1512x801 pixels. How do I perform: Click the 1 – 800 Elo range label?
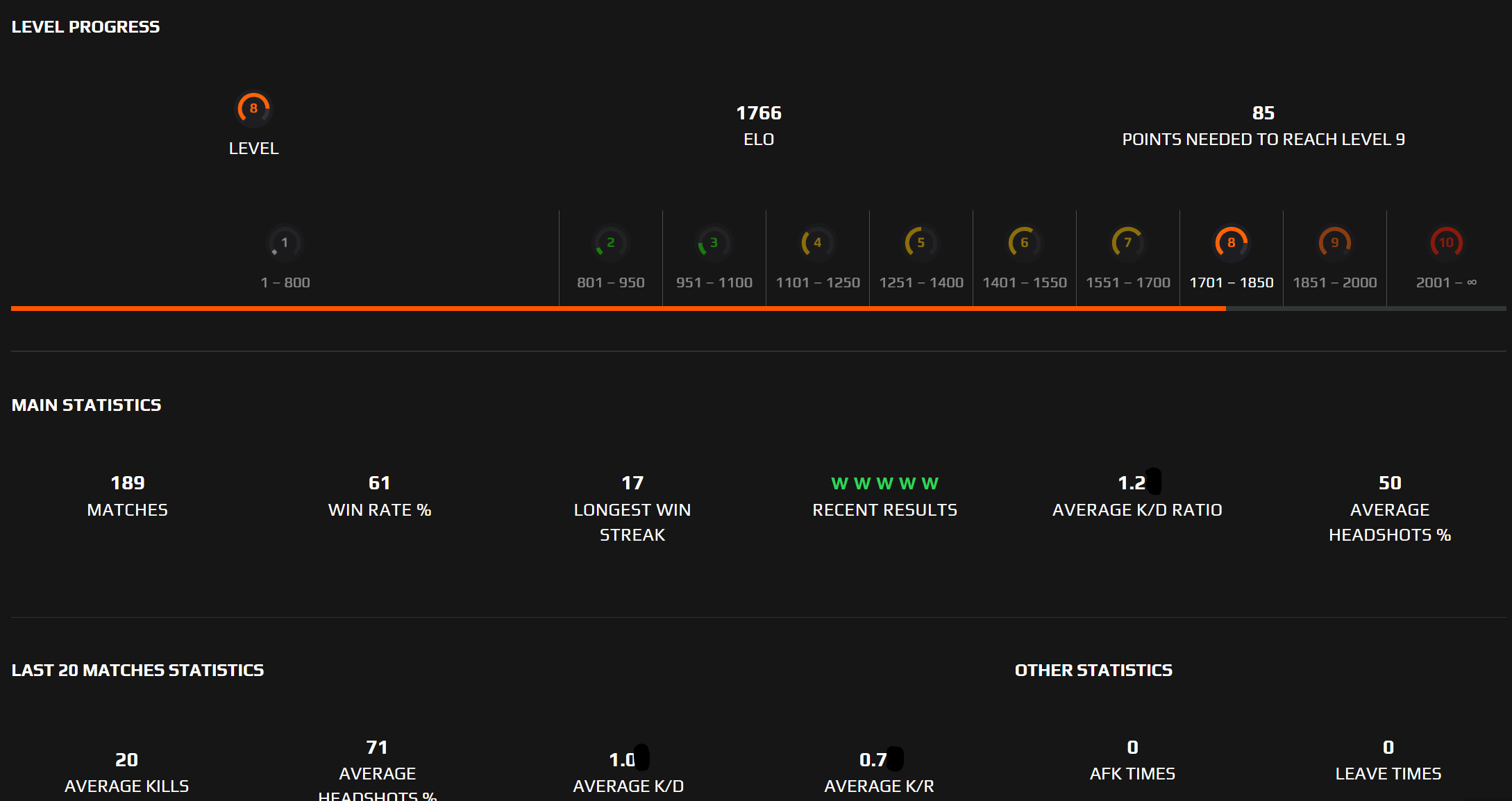[x=285, y=283]
